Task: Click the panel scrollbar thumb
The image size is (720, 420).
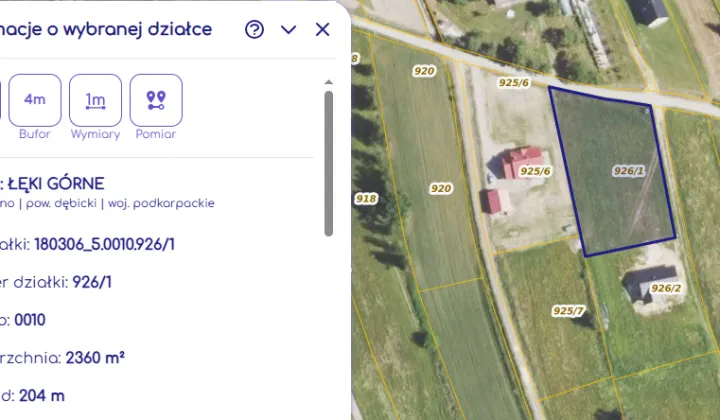Action: pos(328,163)
